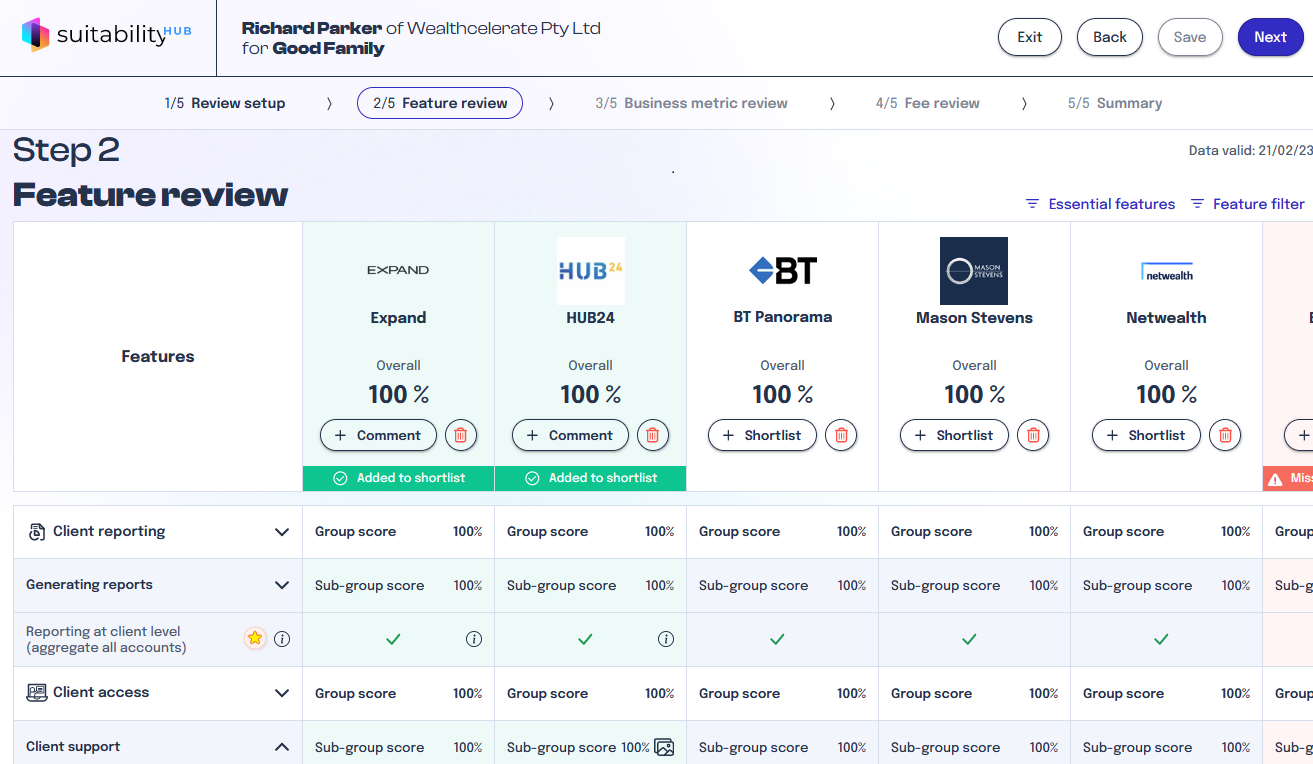Viewport: 1313px width, 764px height.
Task: Shortlist BT Panorama
Action: tap(762, 435)
